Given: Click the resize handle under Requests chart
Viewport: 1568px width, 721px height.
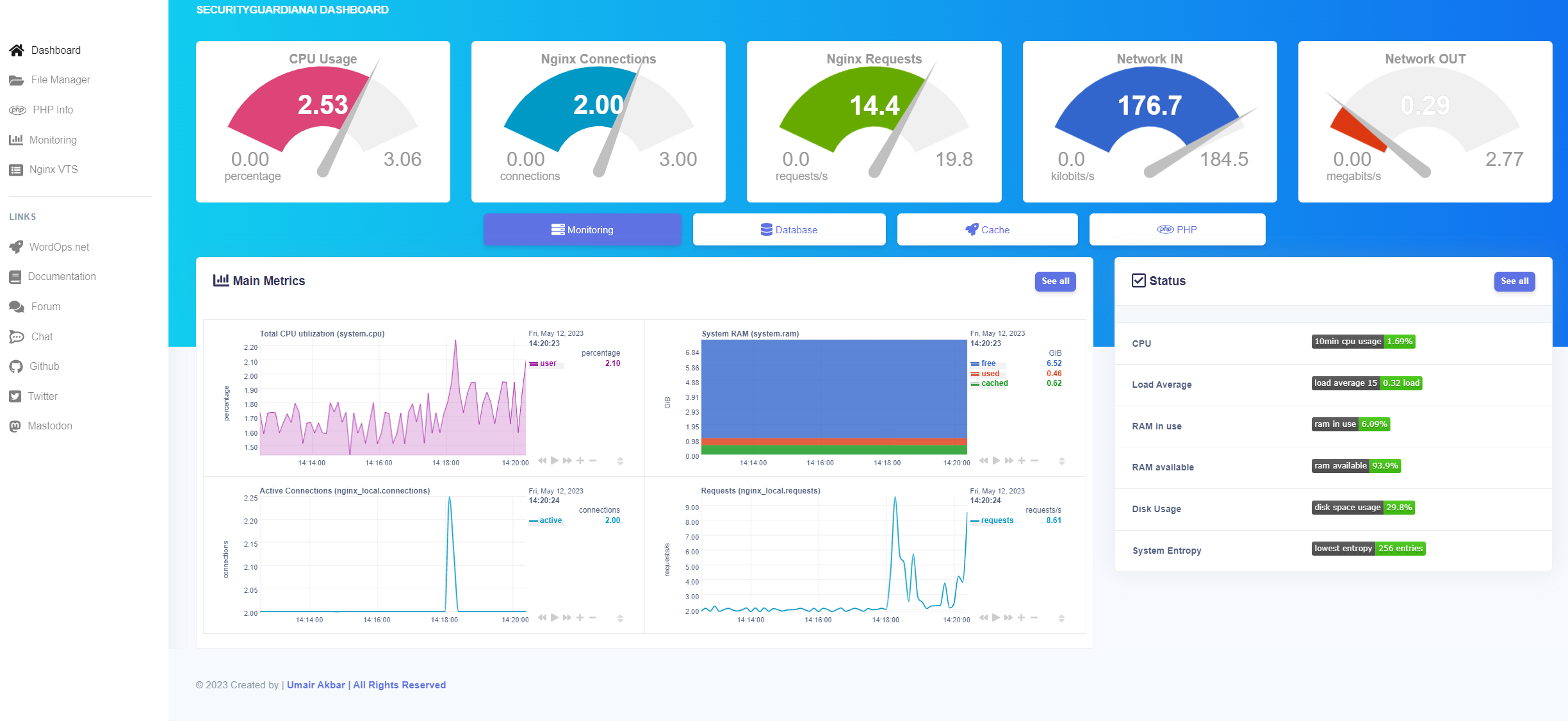Looking at the screenshot, I should 1061,618.
